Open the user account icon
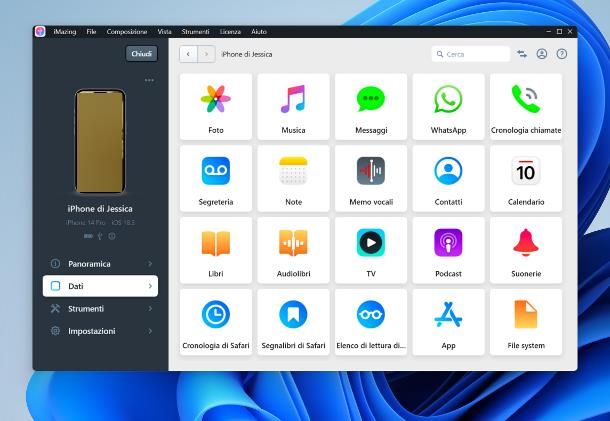 pos(542,54)
